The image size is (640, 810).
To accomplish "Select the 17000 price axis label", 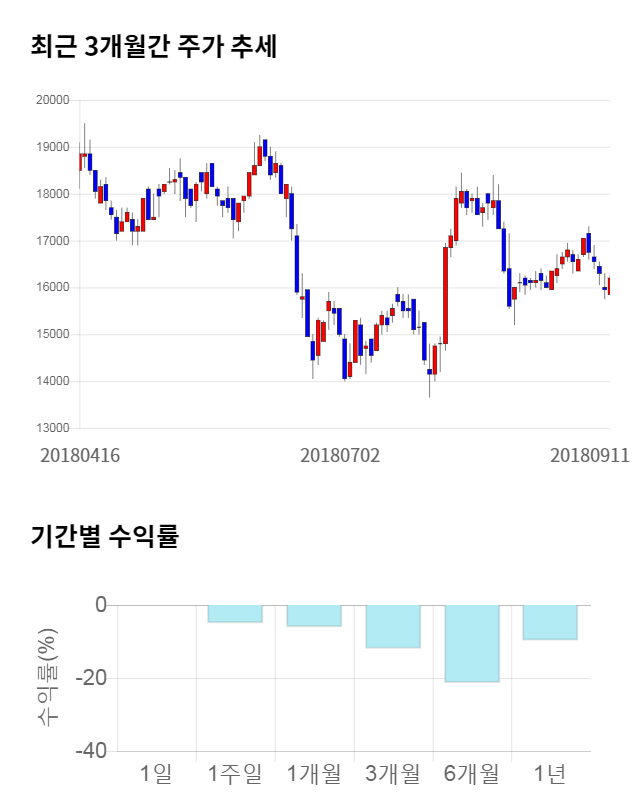I will 51,241.
